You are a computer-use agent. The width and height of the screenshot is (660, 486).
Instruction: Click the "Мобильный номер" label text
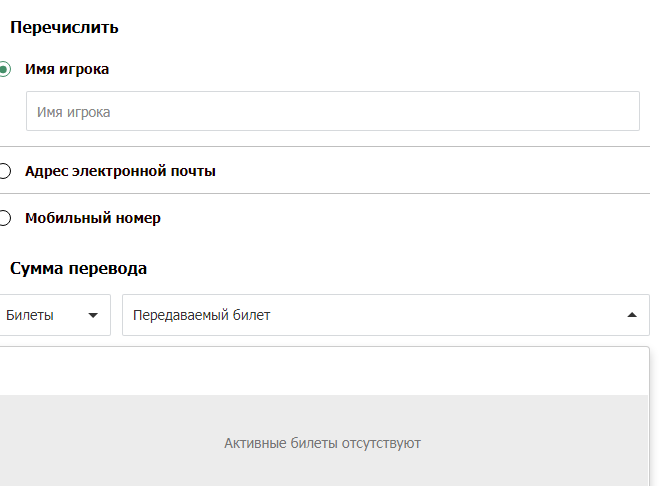93,218
